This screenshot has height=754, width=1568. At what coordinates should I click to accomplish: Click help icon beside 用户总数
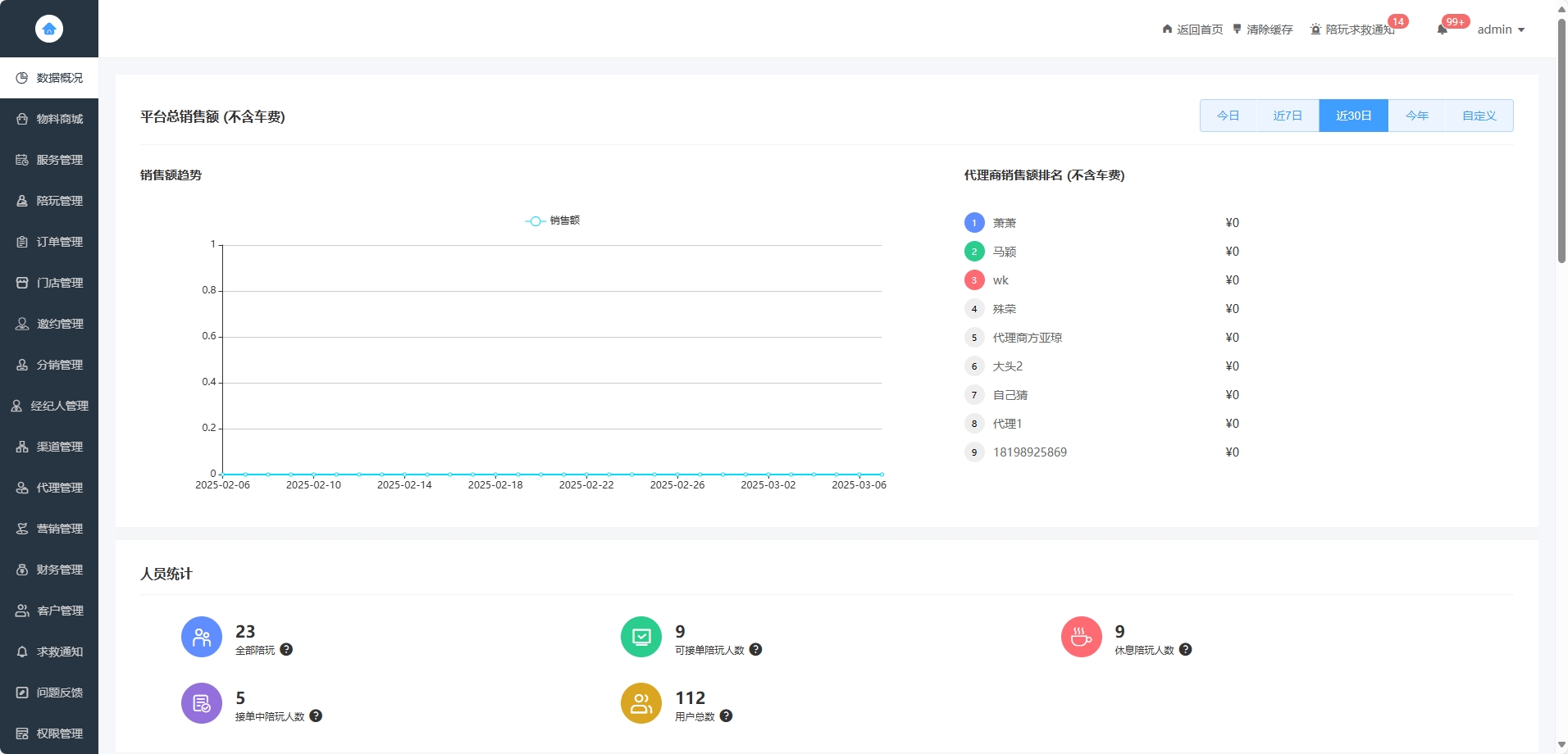pos(726,715)
